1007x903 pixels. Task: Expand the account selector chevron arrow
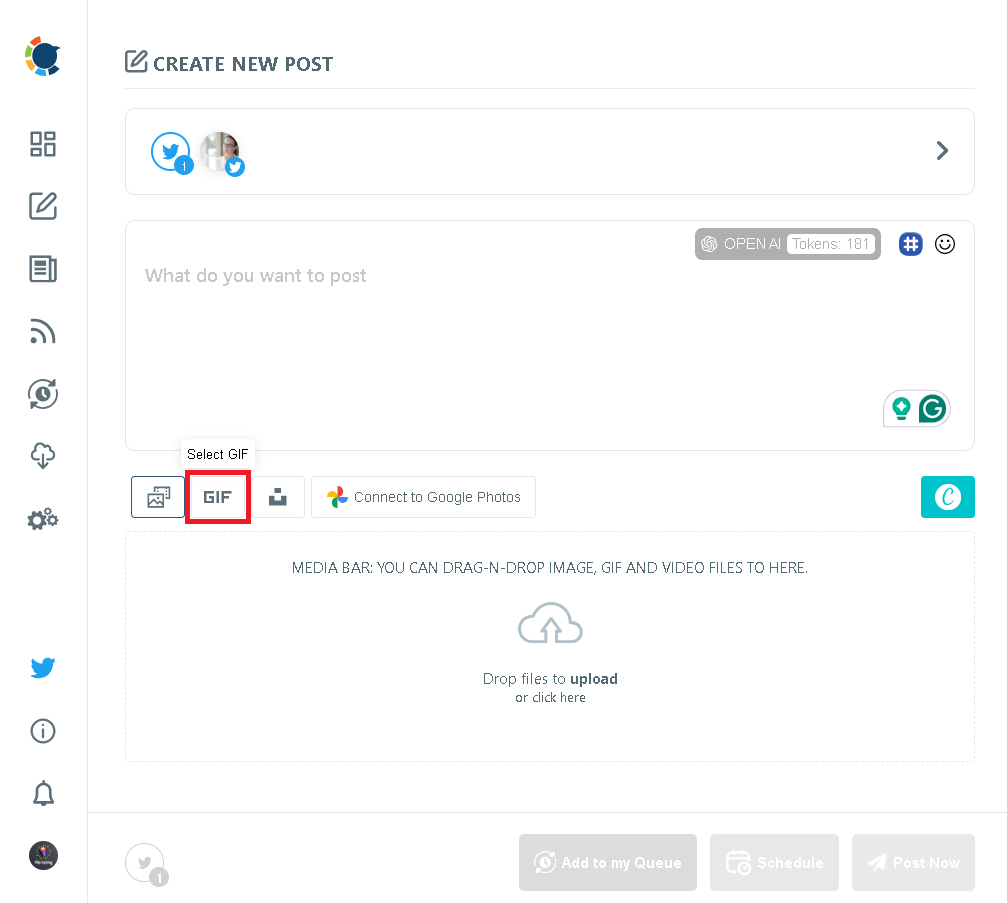tap(942, 151)
